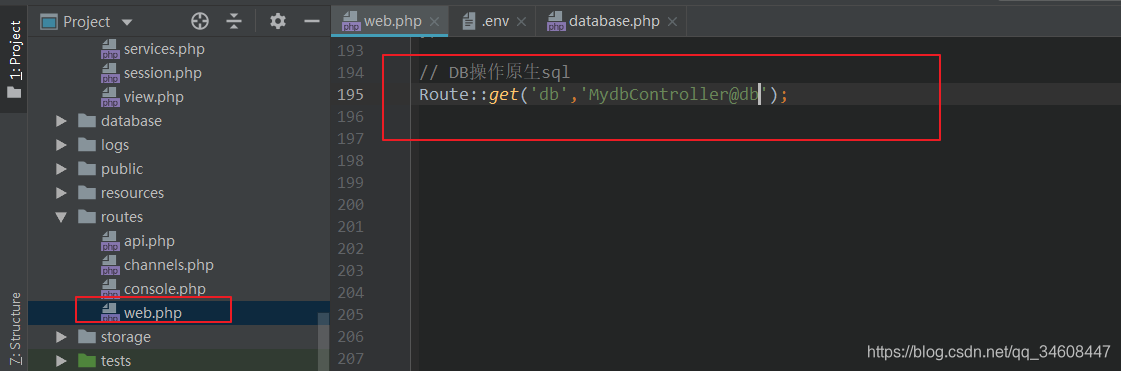Click the Collapse All icon in Project panel
This screenshot has width=1121, height=371.
pyautogui.click(x=234, y=21)
